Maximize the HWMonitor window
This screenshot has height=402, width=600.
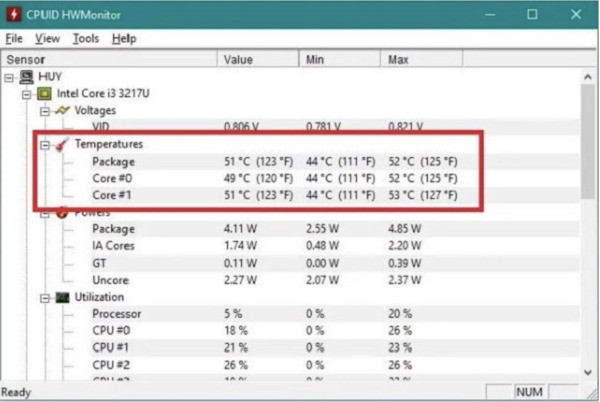point(532,15)
